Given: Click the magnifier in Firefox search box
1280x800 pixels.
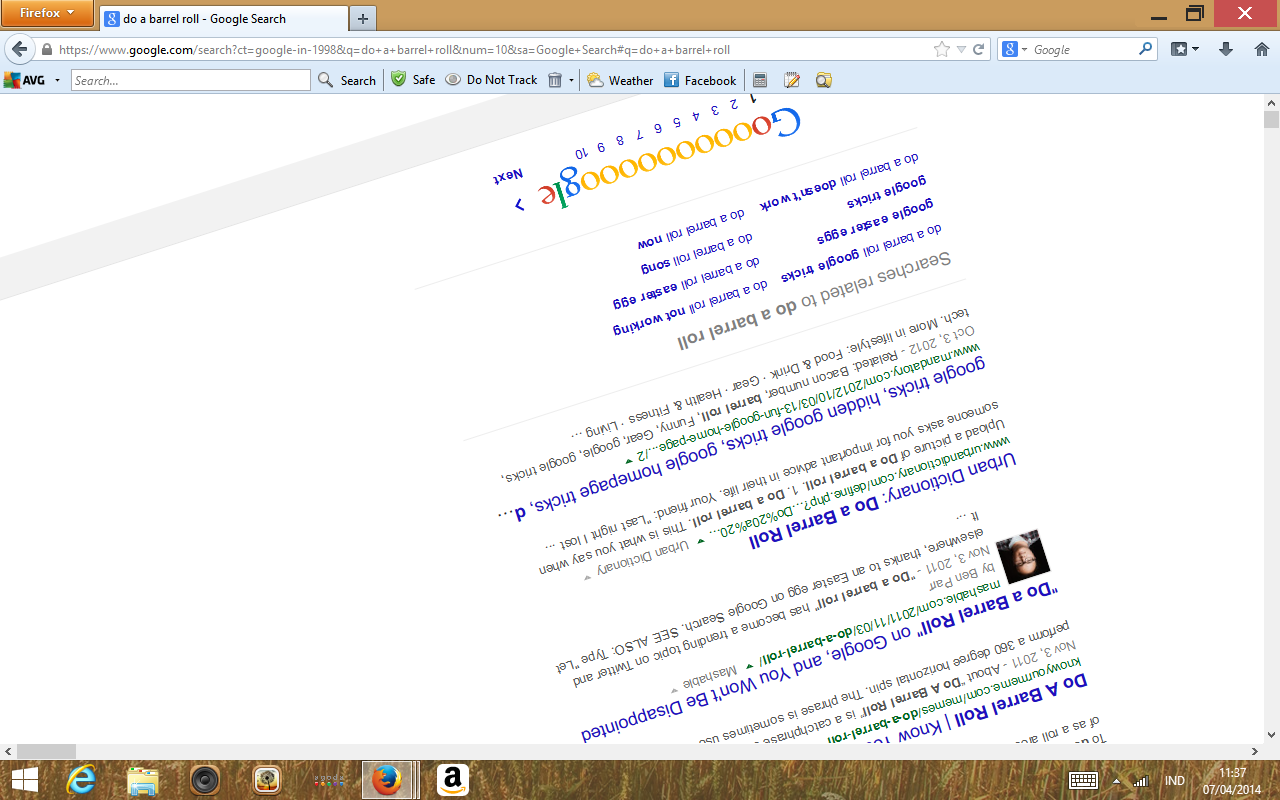Looking at the screenshot, I should pos(1146,49).
